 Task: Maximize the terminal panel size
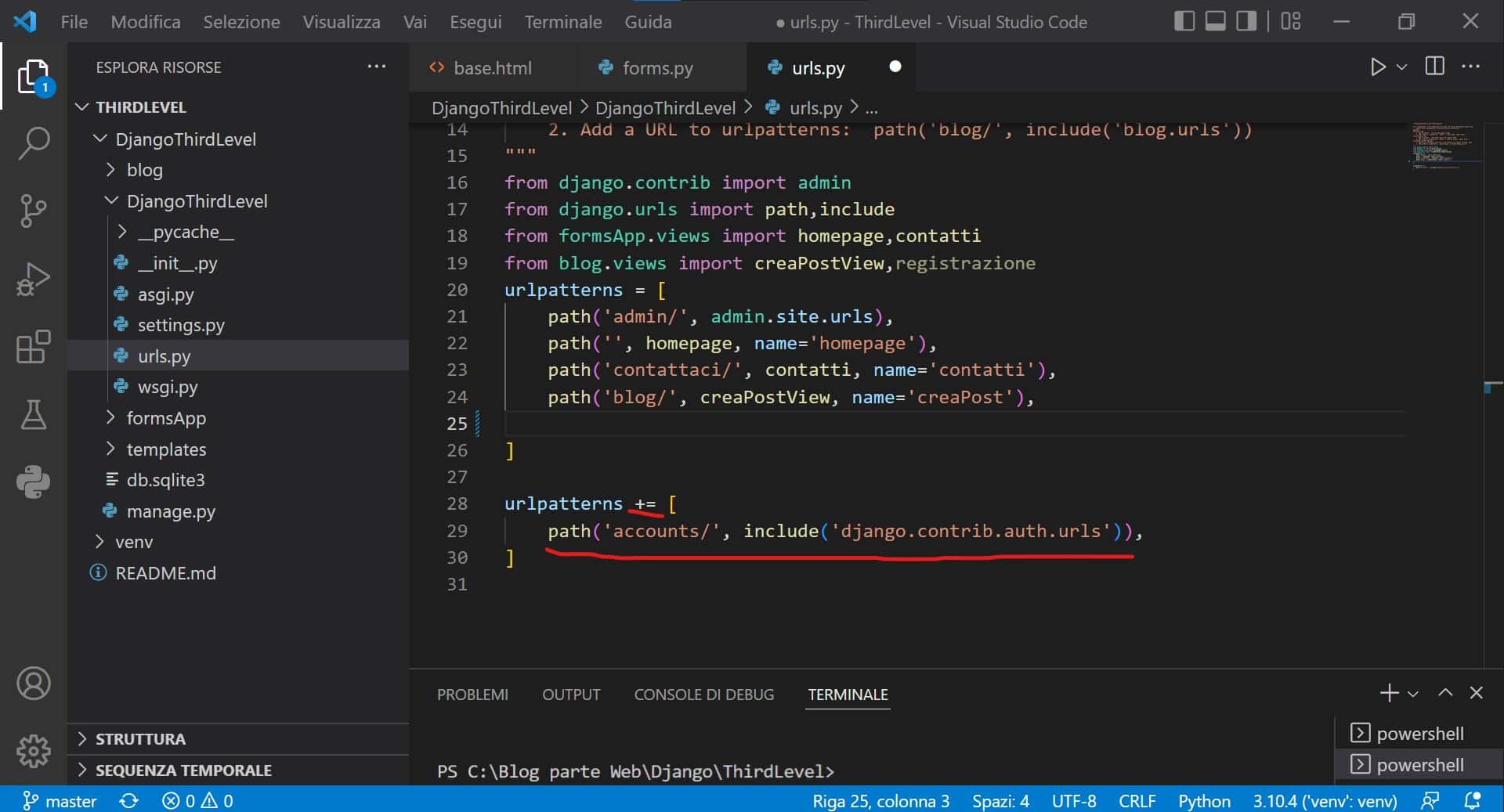pos(1445,693)
